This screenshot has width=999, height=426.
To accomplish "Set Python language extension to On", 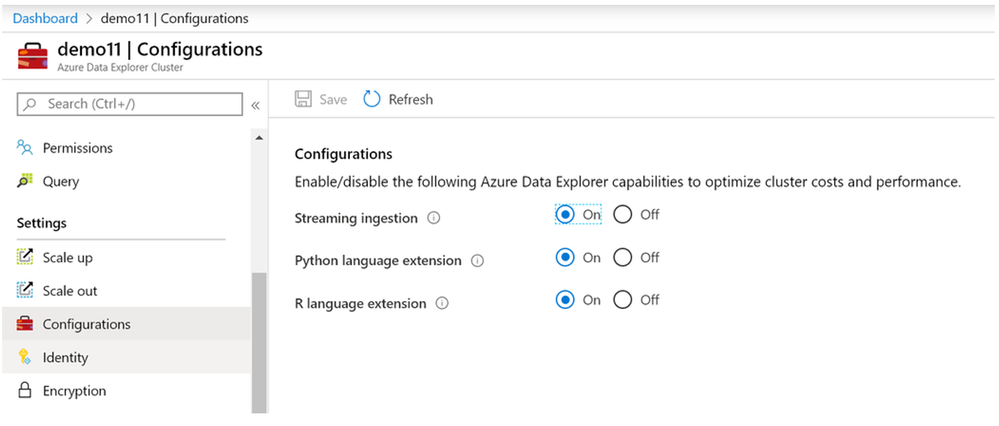I will click(564, 257).
